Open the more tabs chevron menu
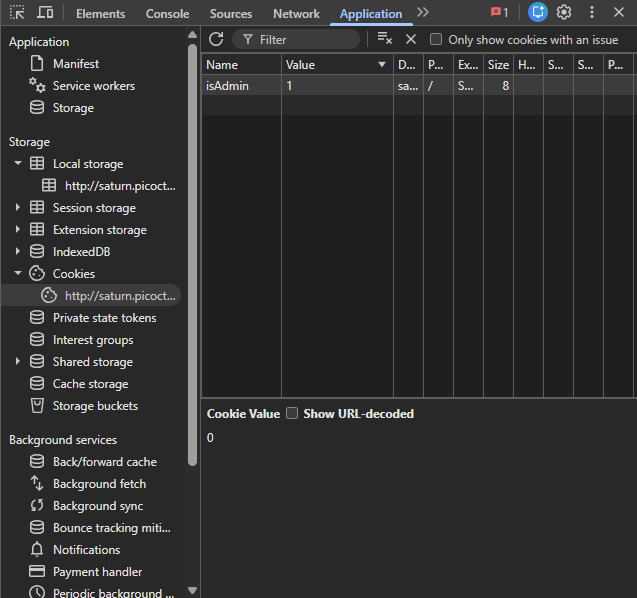This screenshot has height=598, width=637. click(423, 13)
